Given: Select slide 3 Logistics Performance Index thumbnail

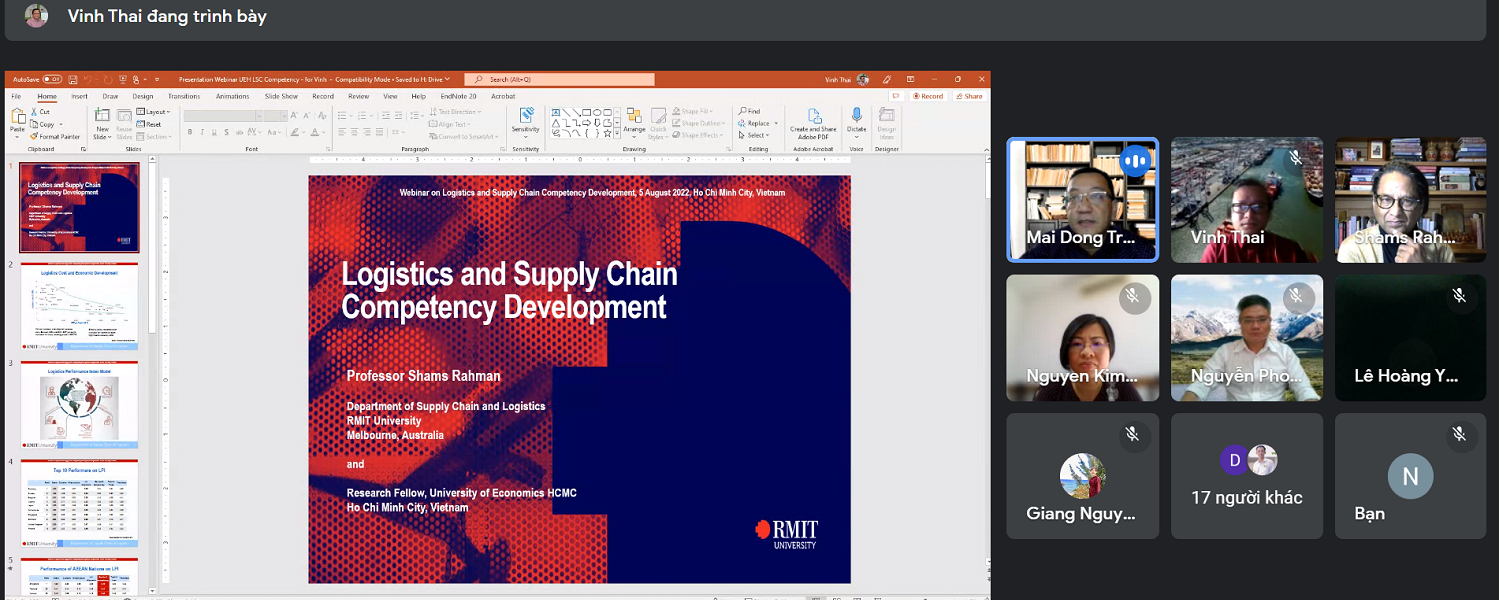Looking at the screenshot, I should click(x=79, y=405).
